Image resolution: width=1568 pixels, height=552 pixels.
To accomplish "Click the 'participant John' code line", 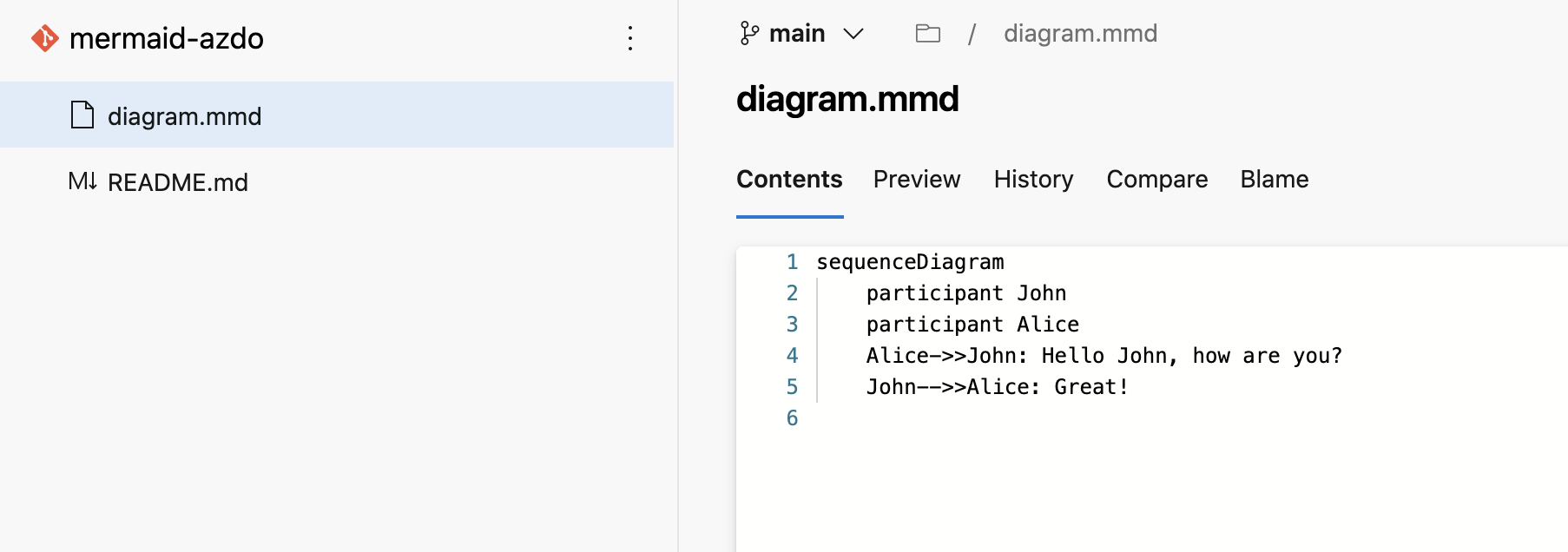I will 965,293.
